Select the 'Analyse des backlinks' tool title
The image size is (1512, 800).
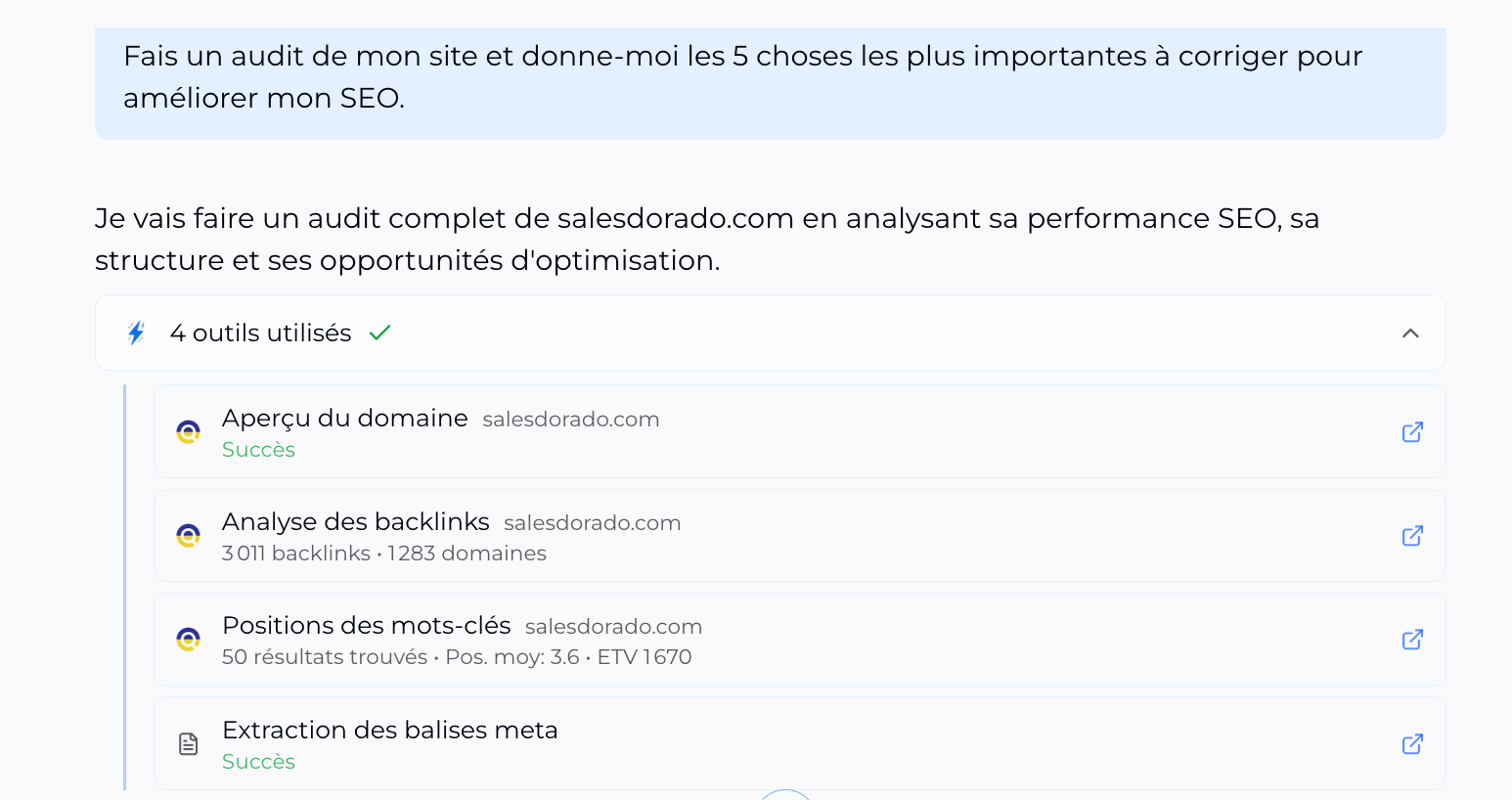point(355,522)
